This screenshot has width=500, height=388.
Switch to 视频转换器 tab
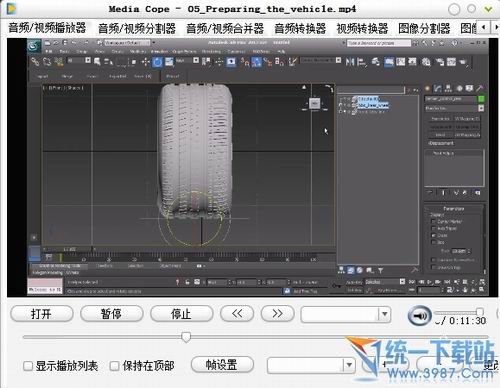[362, 28]
